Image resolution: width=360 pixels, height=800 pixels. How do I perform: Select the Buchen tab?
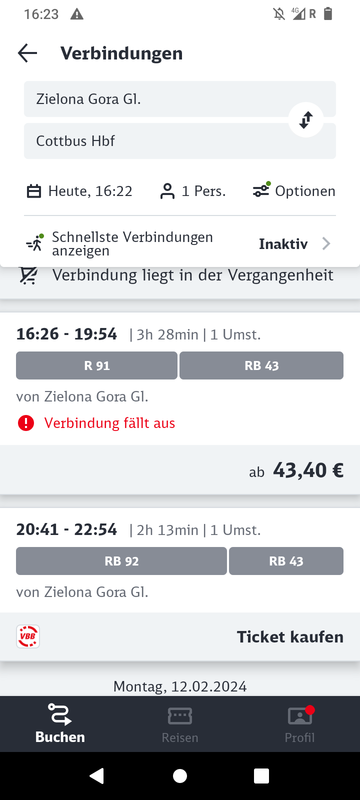[x=60, y=724]
